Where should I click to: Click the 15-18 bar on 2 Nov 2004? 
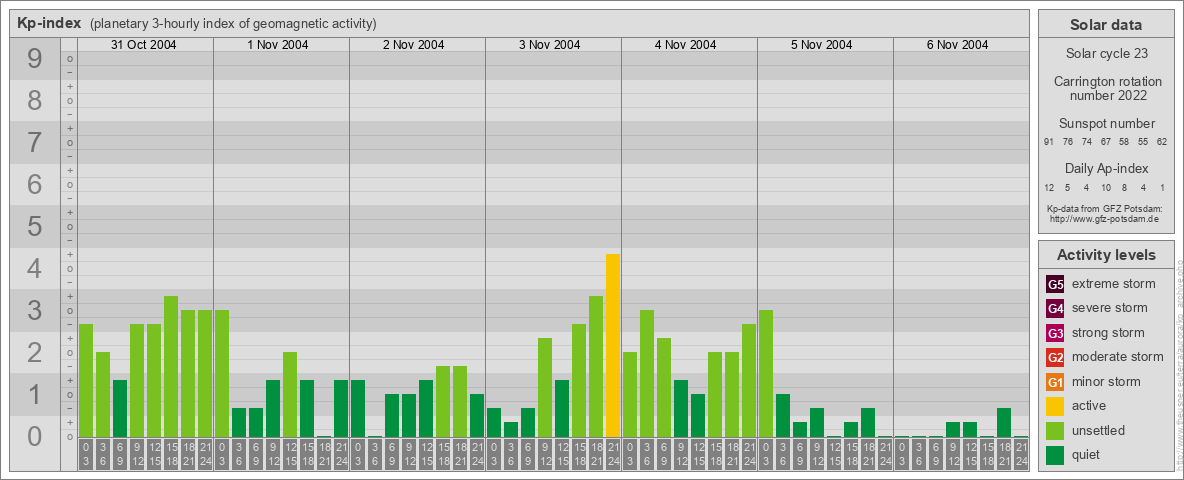(442, 402)
